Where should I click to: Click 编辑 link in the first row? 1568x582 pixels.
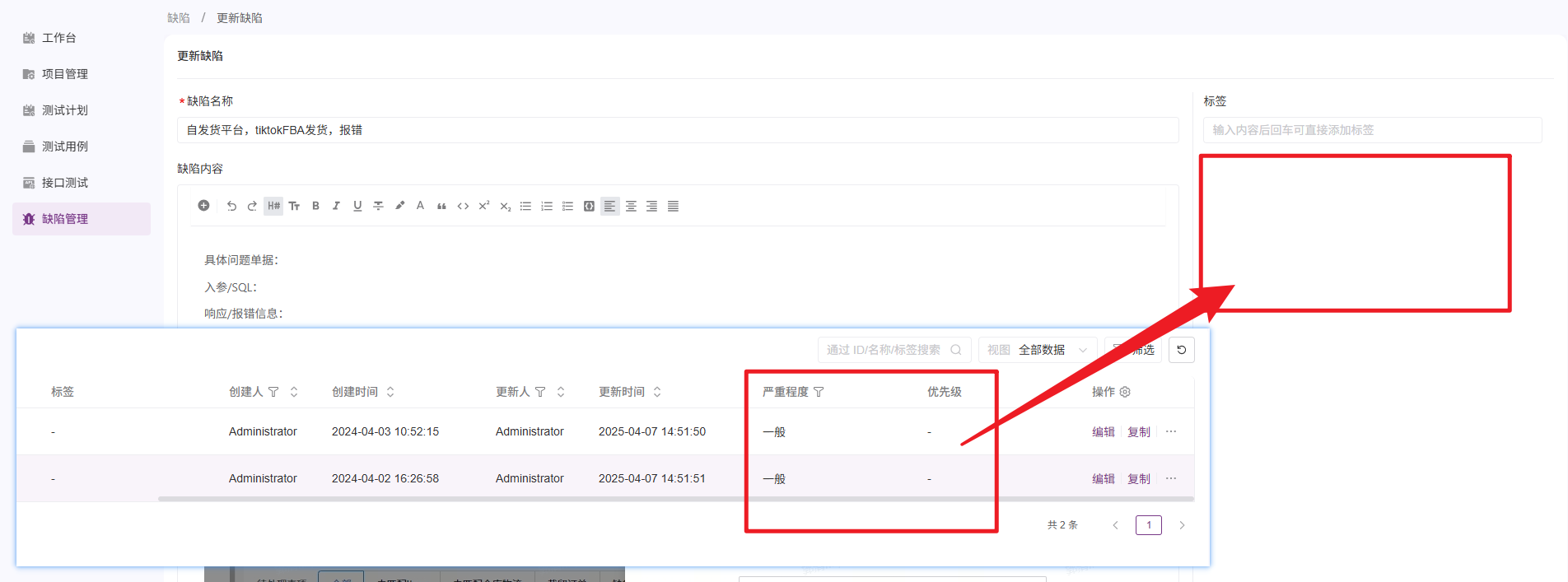pos(1103,432)
